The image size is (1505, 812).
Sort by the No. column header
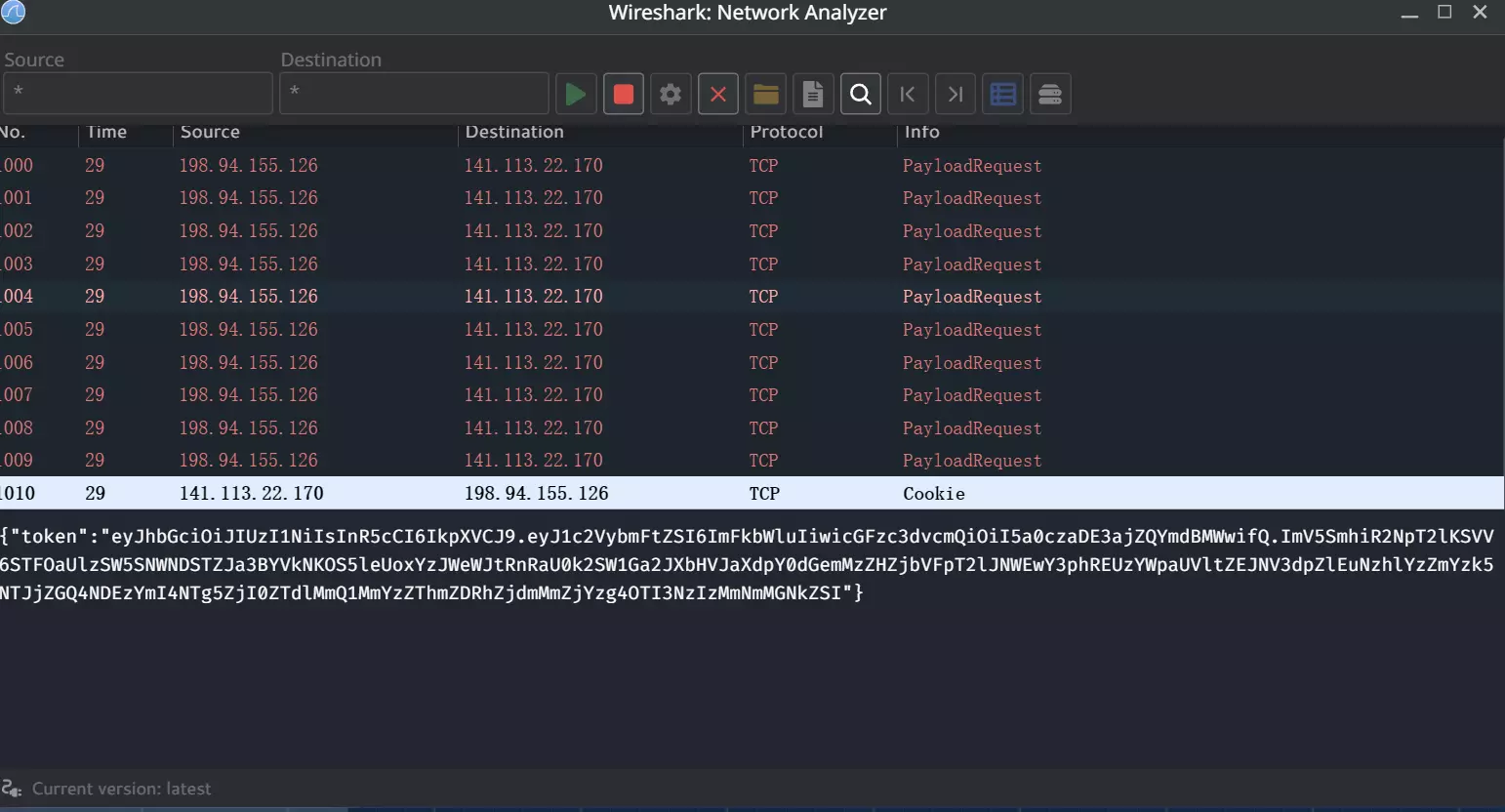[13, 132]
